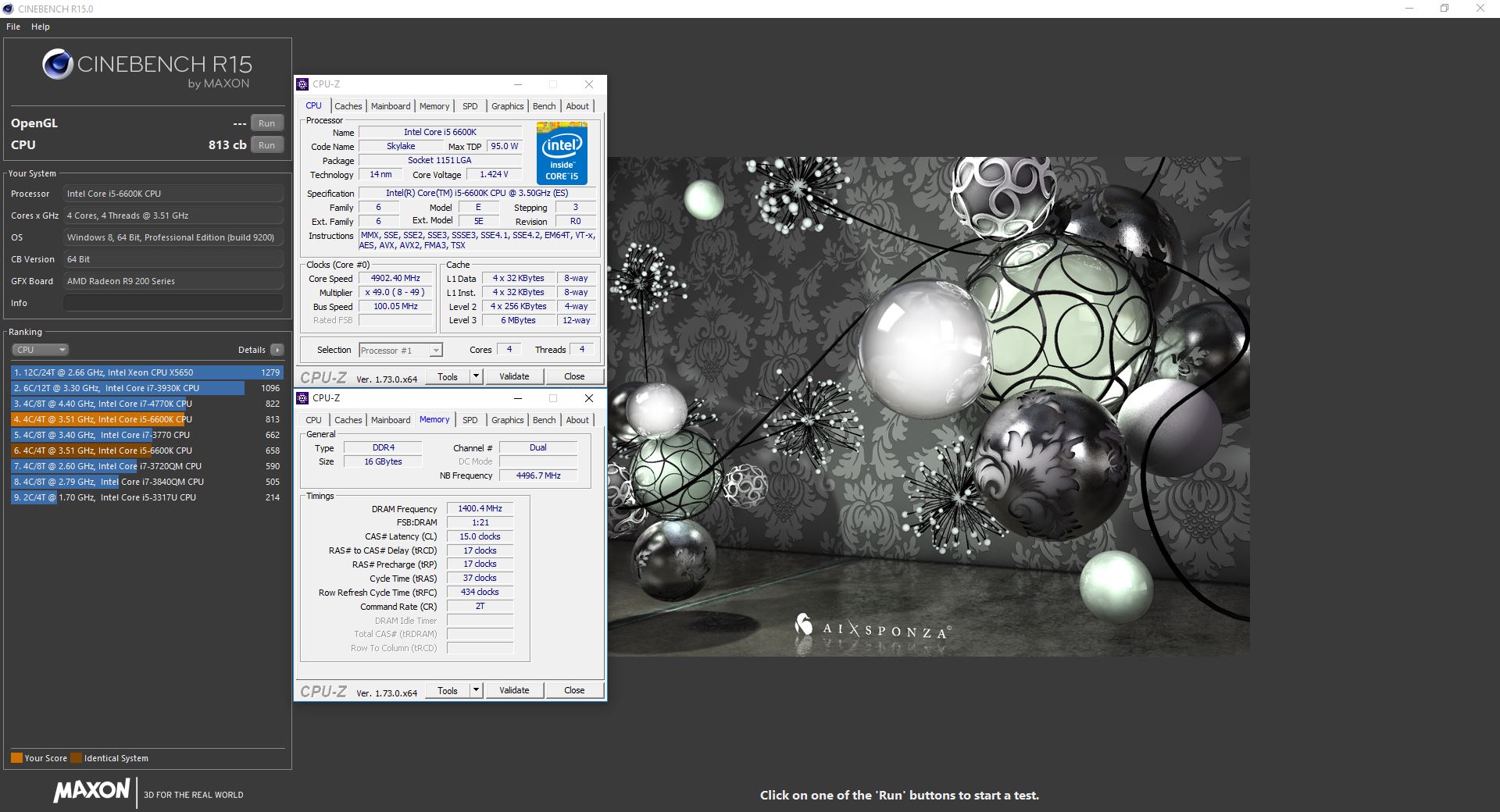Click the NB Frequency value 4496.7 MHz
The width and height of the screenshot is (1500, 812).
click(538, 475)
